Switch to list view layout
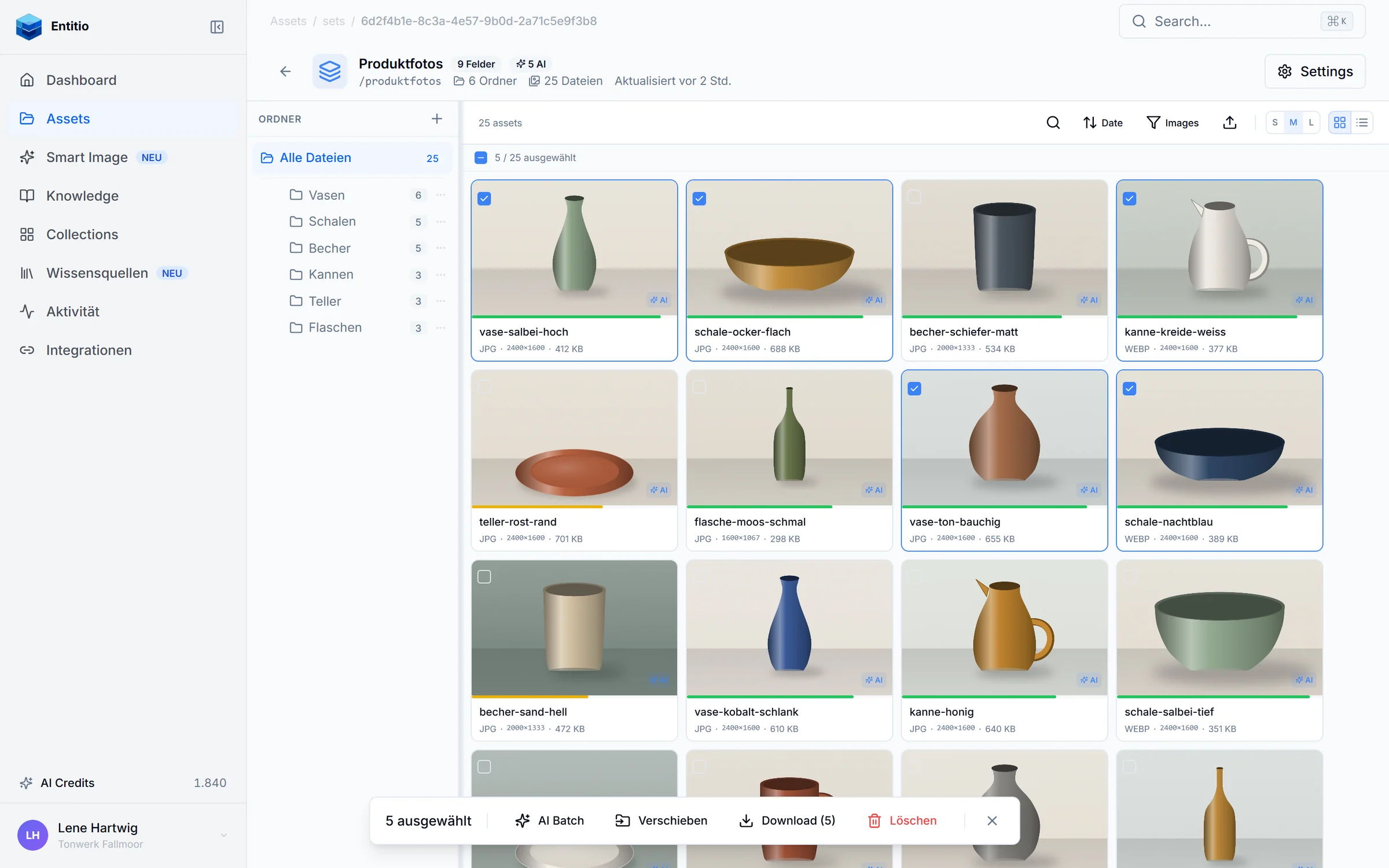Image resolution: width=1389 pixels, height=868 pixels. click(x=1362, y=123)
